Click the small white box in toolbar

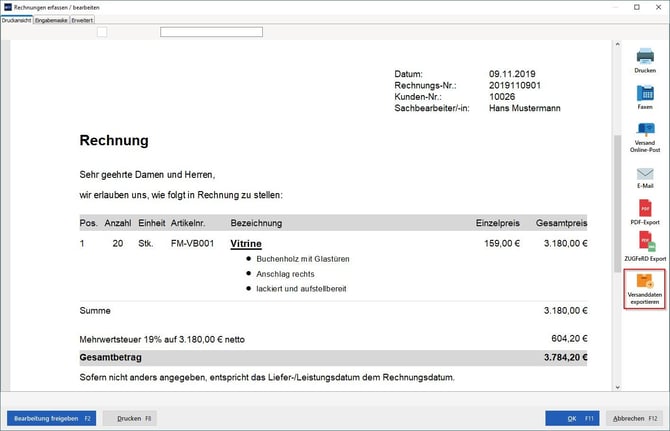(x=102, y=32)
